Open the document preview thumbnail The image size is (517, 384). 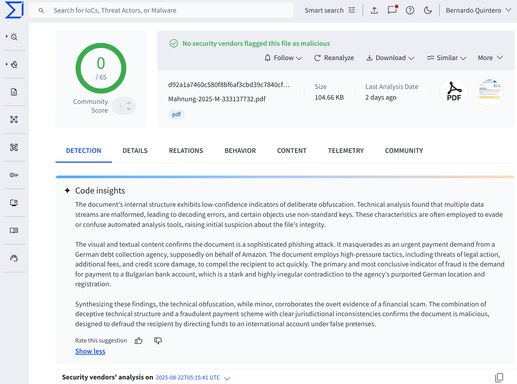(x=489, y=91)
